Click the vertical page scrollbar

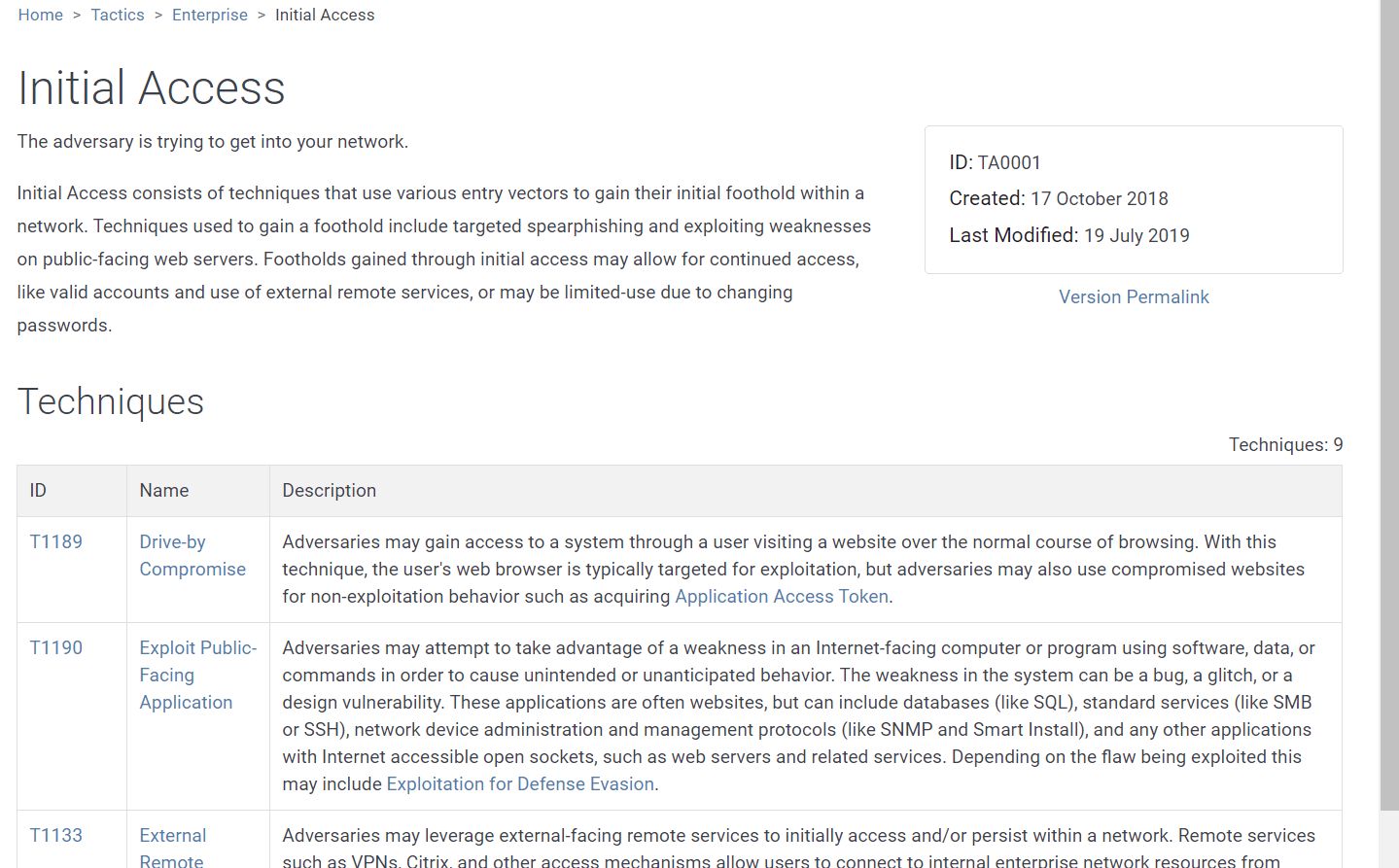pos(1389,389)
